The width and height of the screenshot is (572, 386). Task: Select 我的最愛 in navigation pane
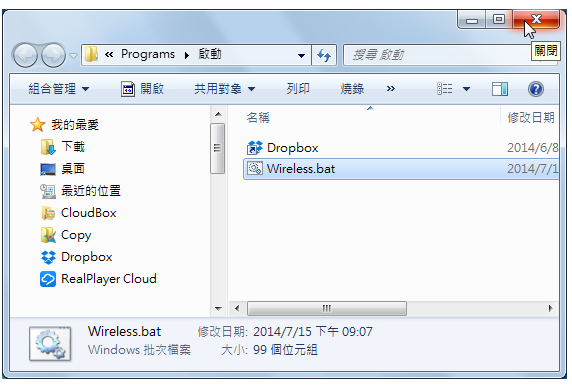click(x=75, y=125)
